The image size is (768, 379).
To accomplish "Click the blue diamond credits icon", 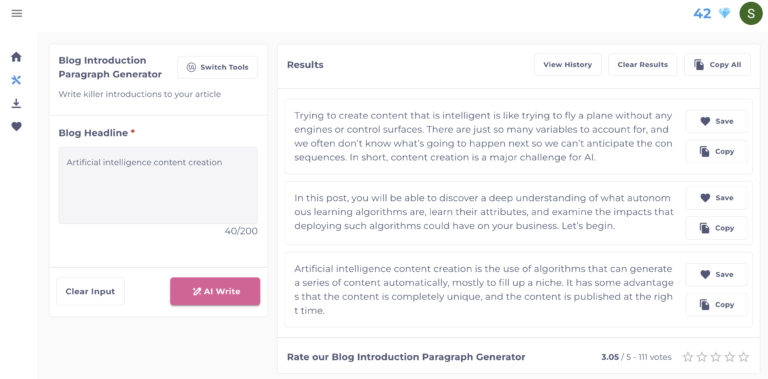I will tap(724, 14).
